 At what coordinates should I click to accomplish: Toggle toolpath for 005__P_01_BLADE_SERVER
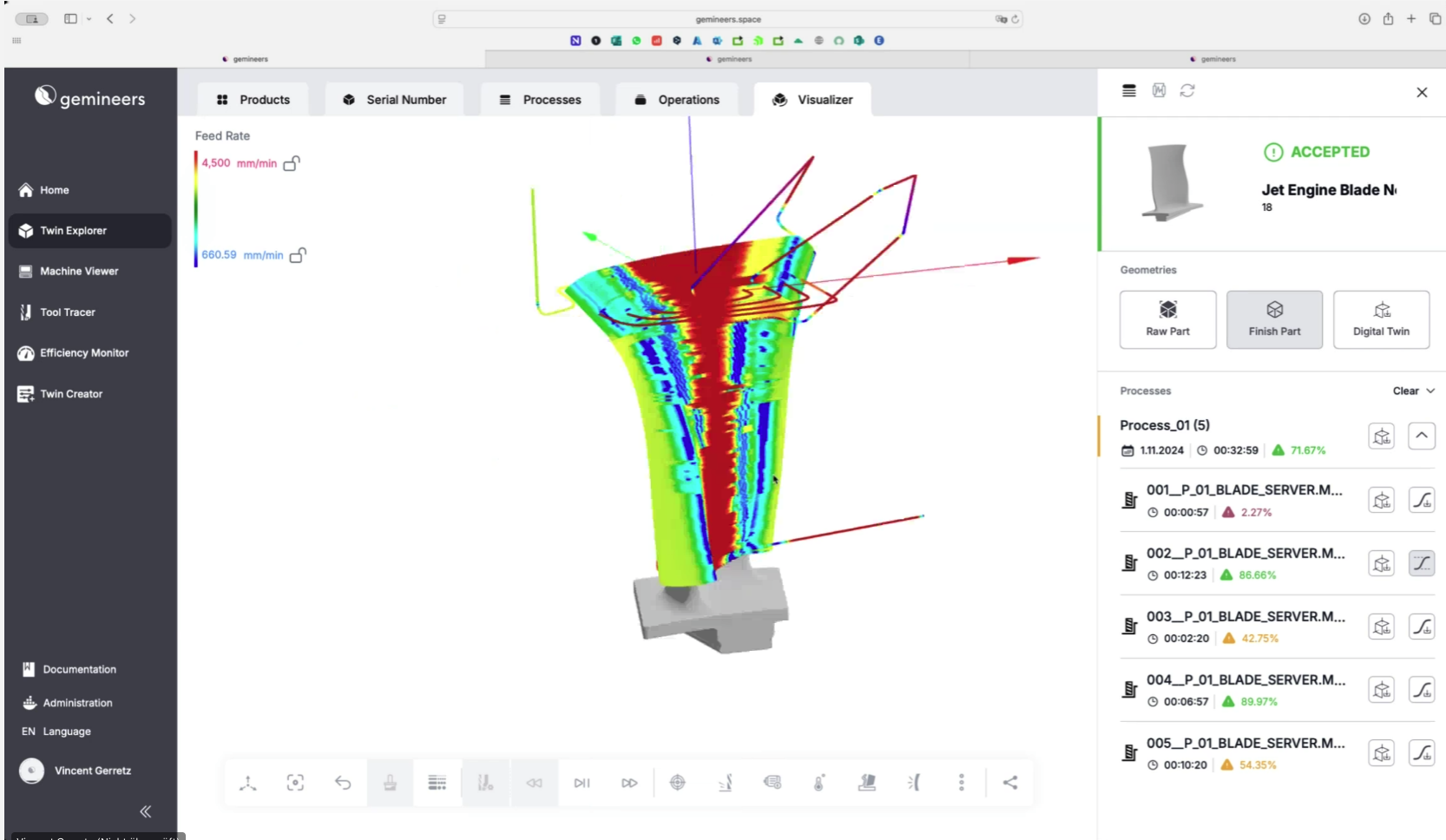1421,752
